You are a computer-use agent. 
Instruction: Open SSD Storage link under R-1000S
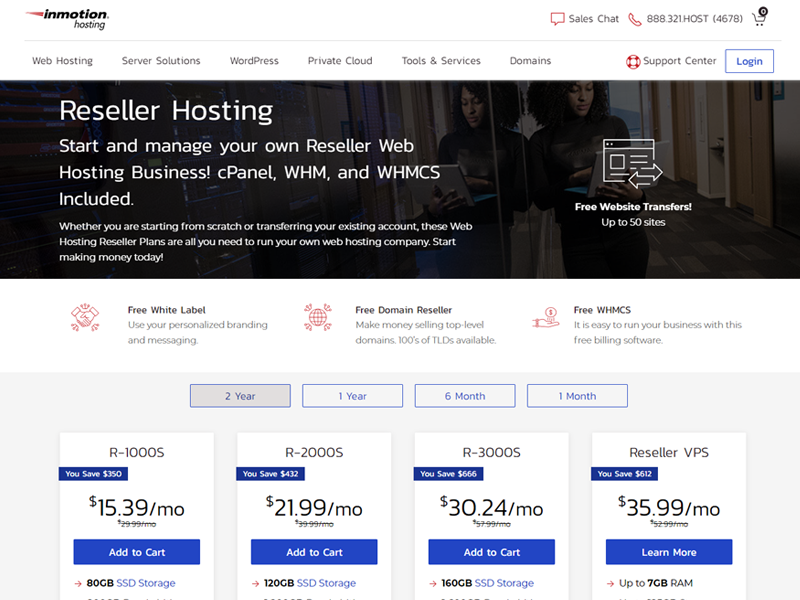146,583
